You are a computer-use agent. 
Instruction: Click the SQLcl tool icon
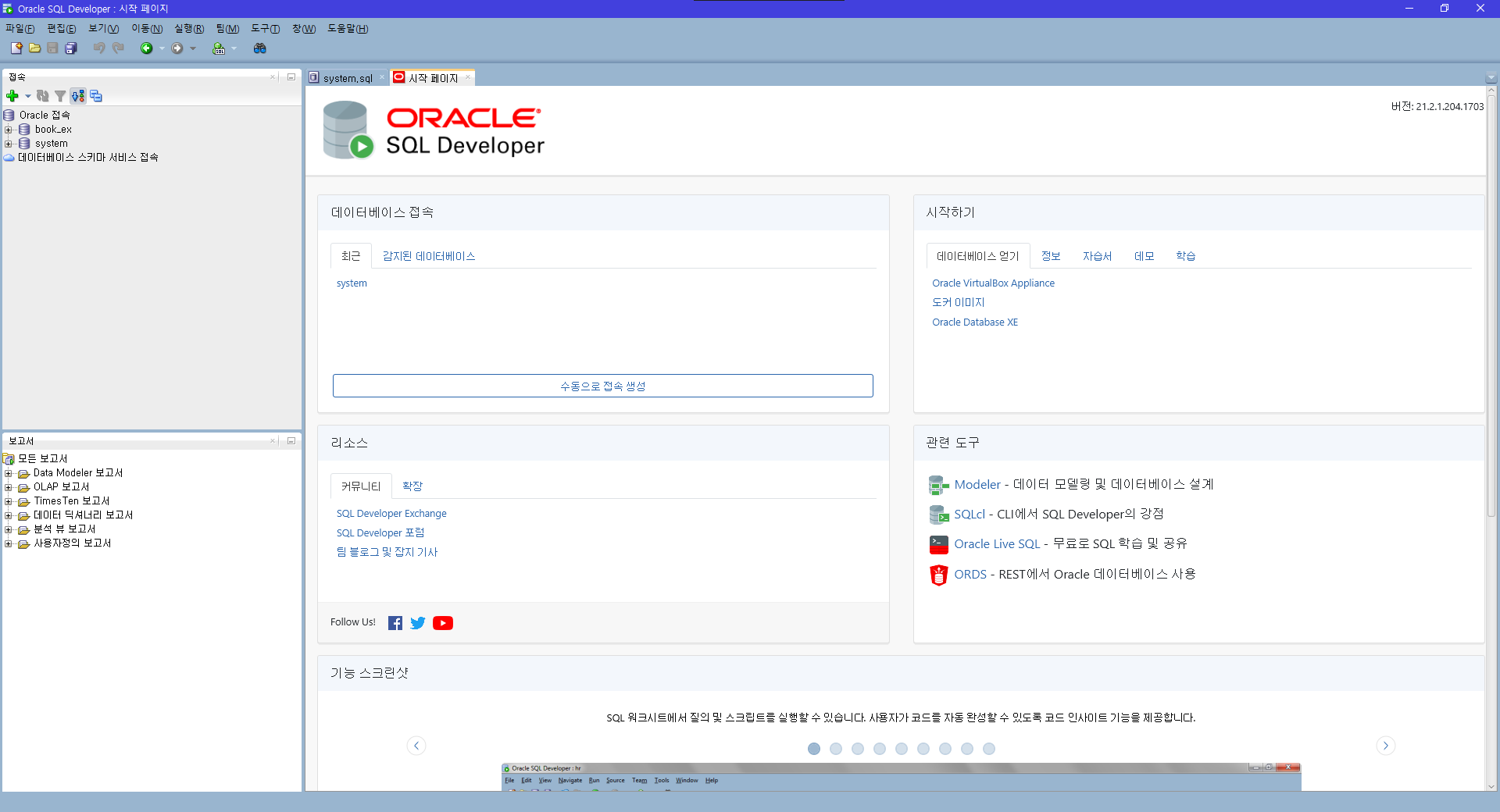click(938, 515)
